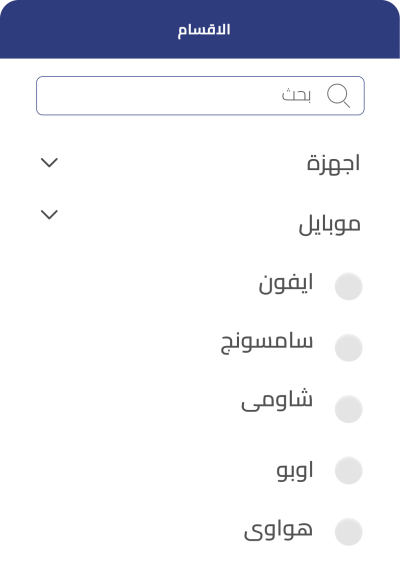Select the اوبو radio button
This screenshot has width=400, height=582.
point(348,471)
